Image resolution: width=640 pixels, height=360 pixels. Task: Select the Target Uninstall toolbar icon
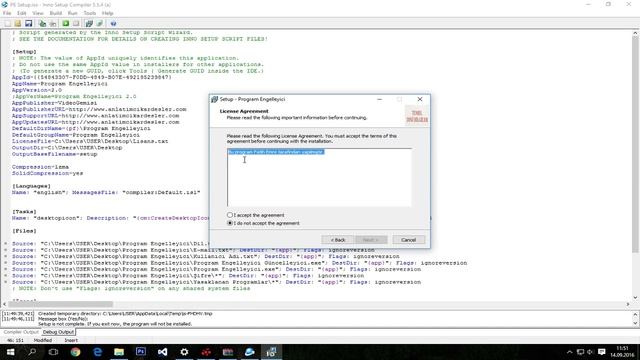coord(100,24)
